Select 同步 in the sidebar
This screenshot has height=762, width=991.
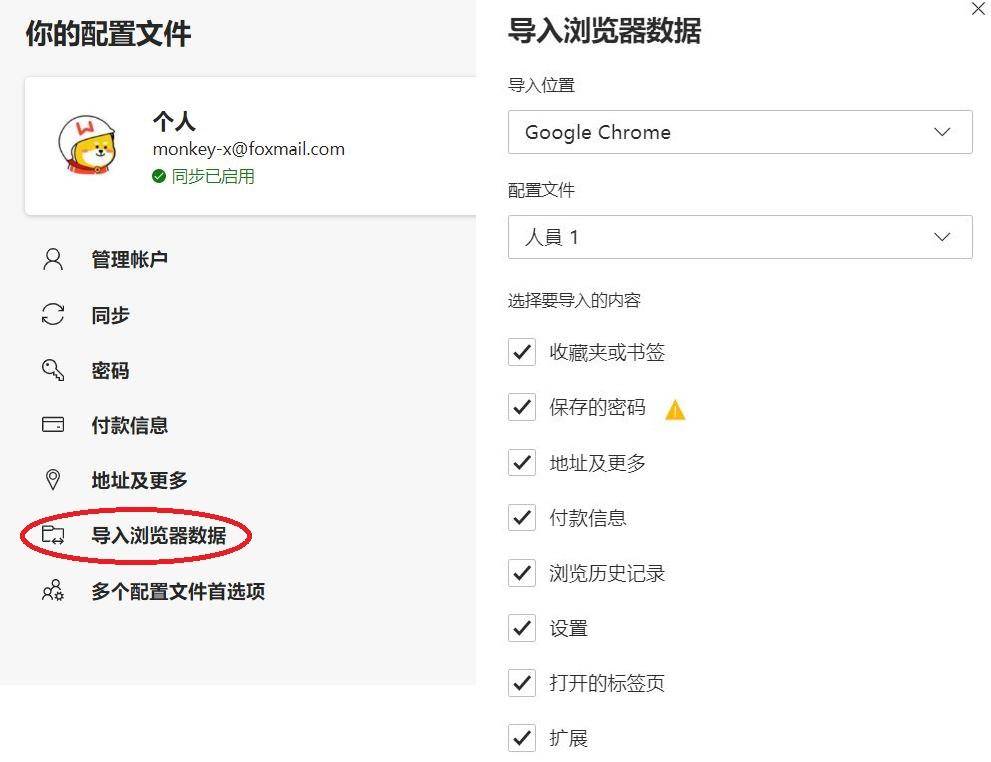(x=110, y=315)
